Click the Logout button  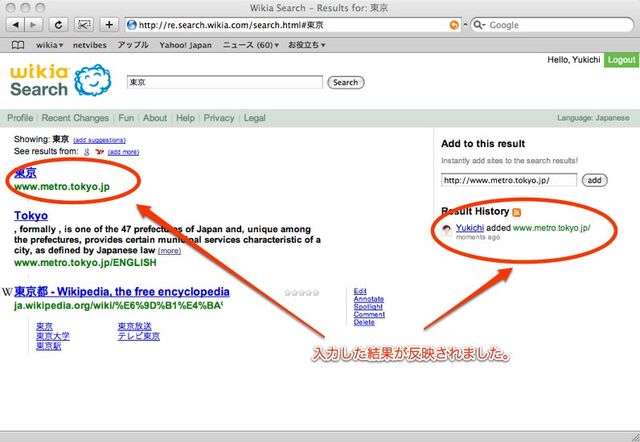(x=622, y=60)
